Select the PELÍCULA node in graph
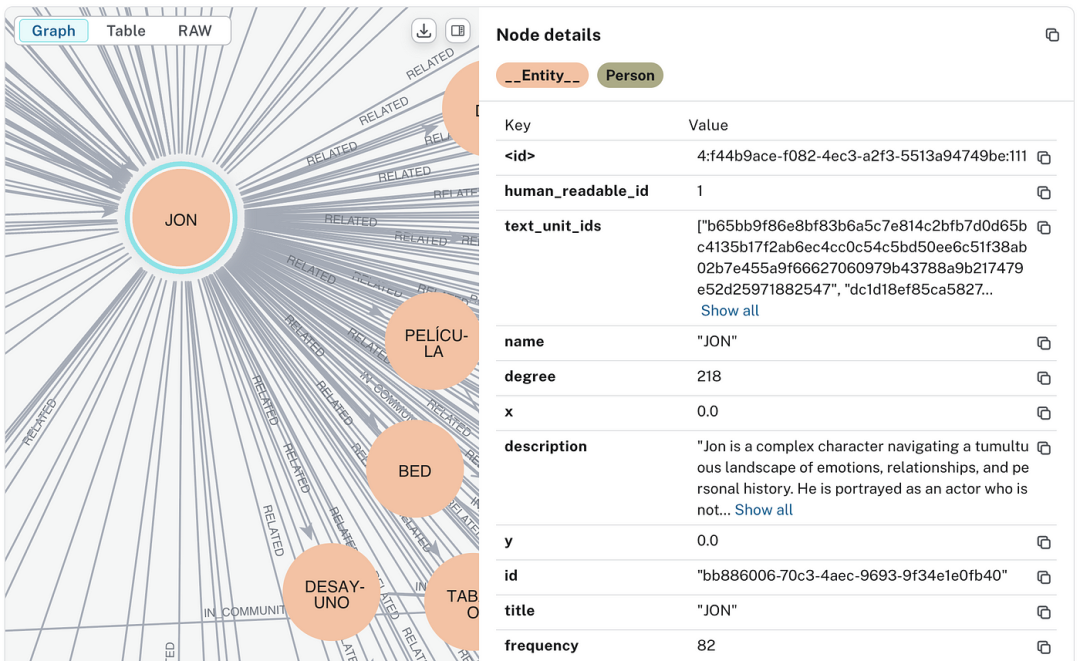This screenshot has width=1080, height=661. point(432,343)
